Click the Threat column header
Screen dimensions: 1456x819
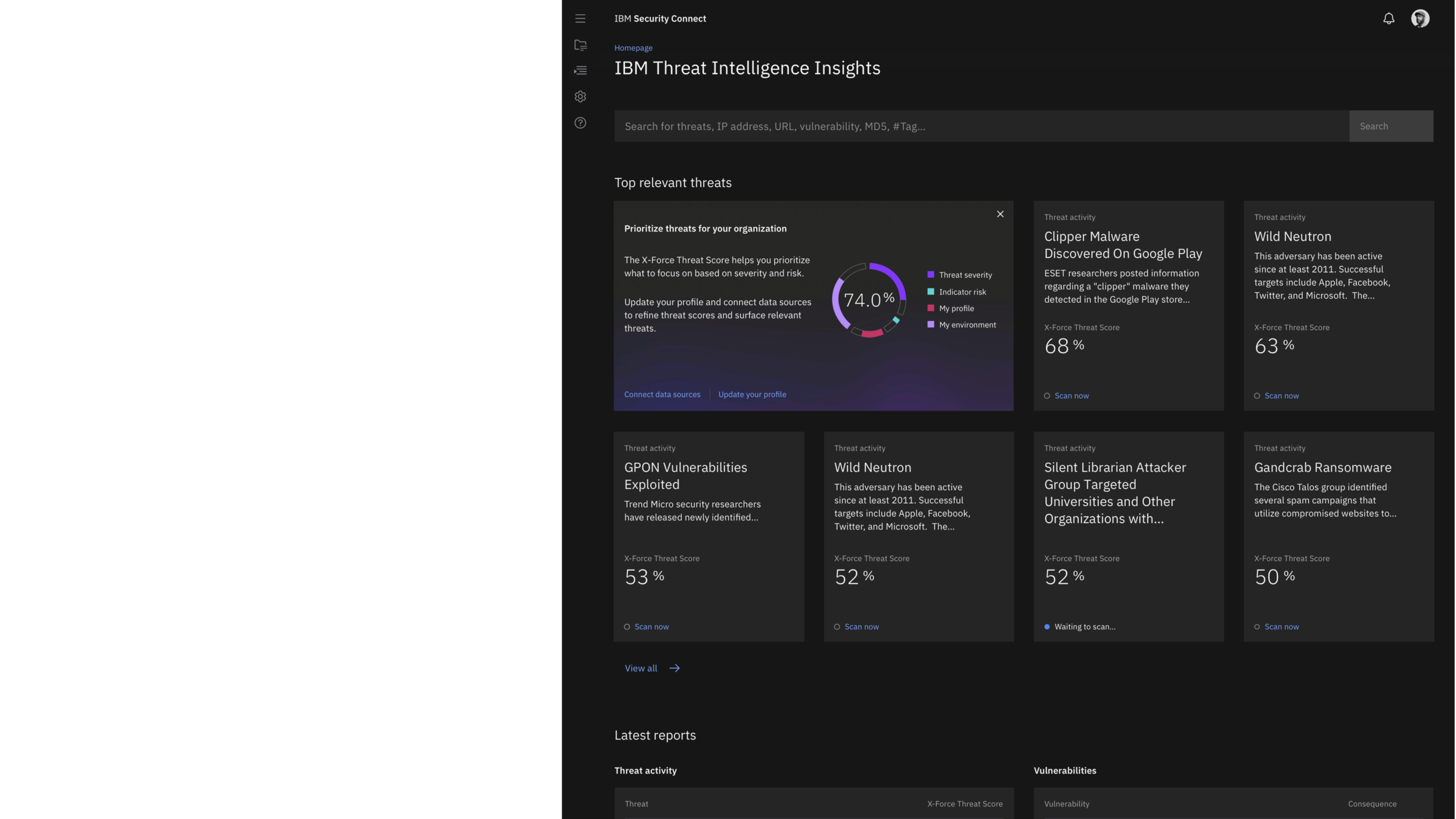[x=636, y=804]
